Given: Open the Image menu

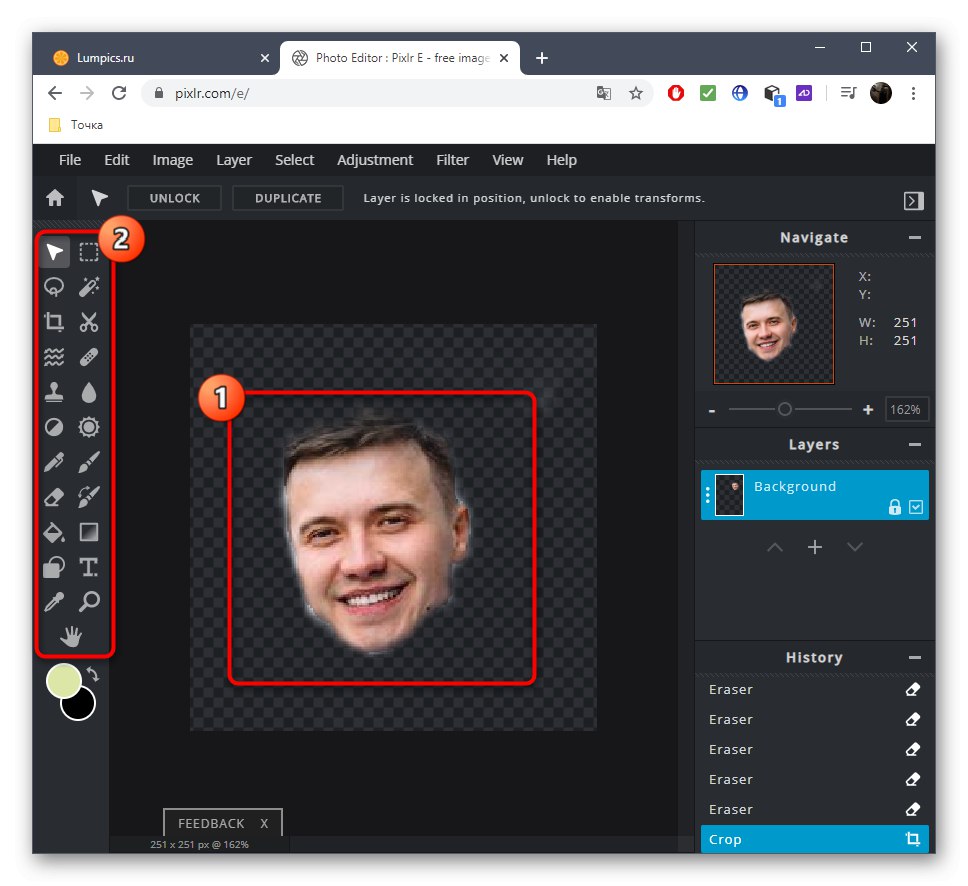Looking at the screenshot, I should coord(173,160).
